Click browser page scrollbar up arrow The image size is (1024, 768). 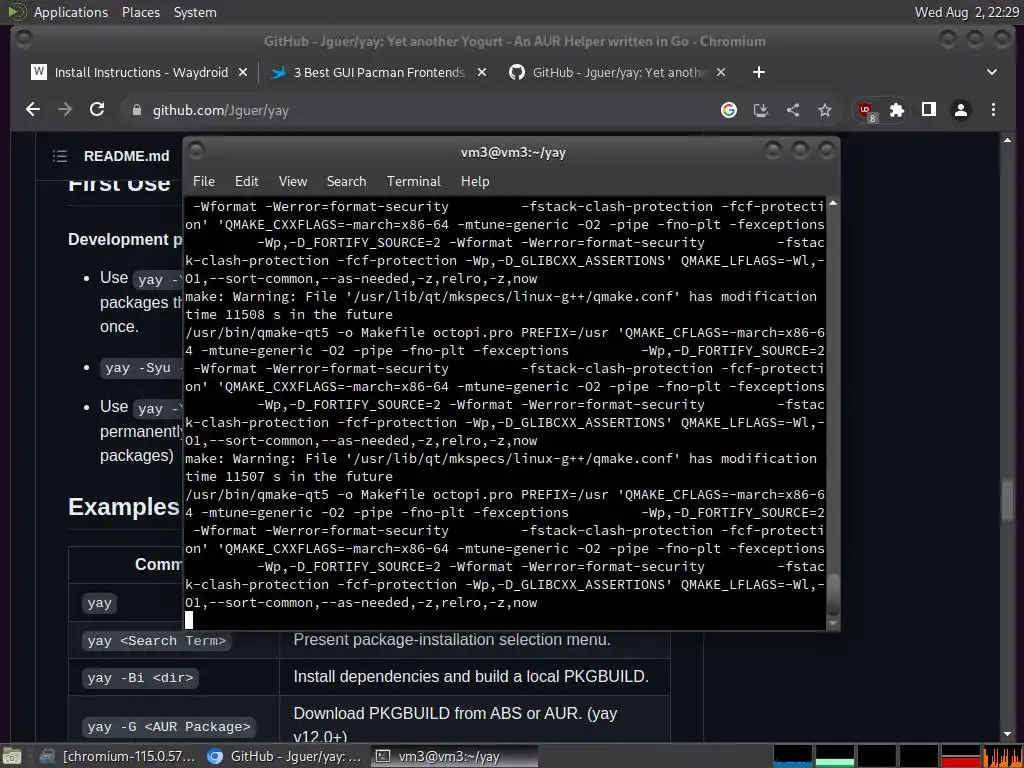pos(1007,140)
